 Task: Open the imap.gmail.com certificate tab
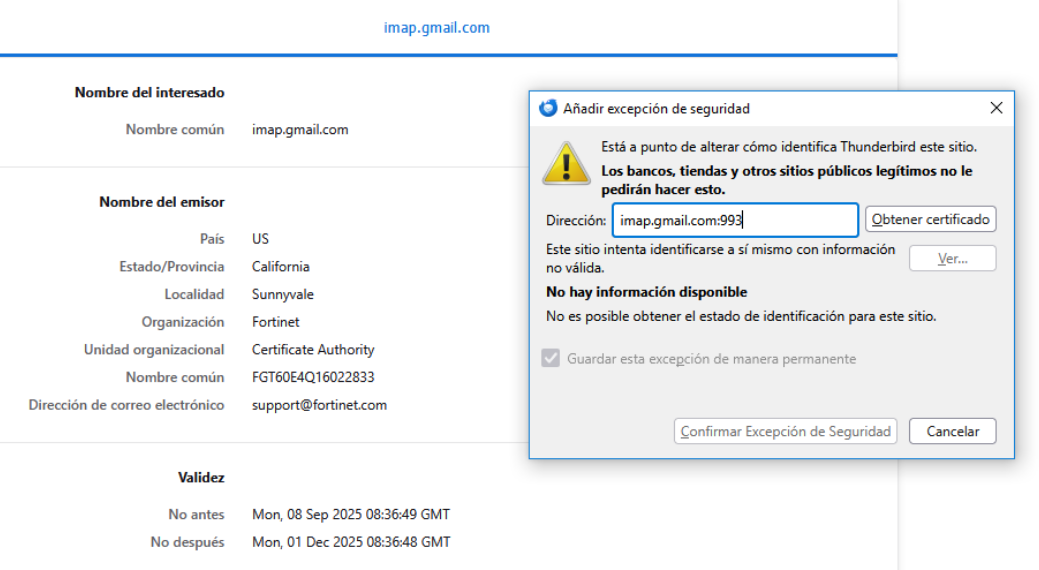pyautogui.click(x=437, y=28)
